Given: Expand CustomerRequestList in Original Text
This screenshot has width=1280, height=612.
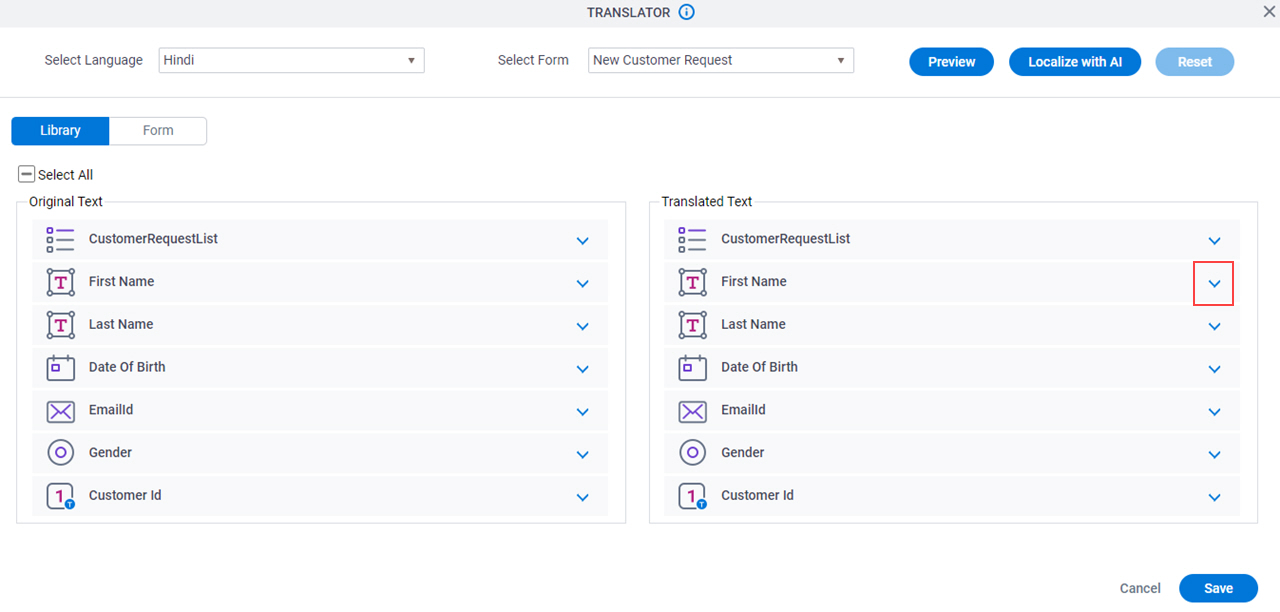Looking at the screenshot, I should click(x=583, y=241).
